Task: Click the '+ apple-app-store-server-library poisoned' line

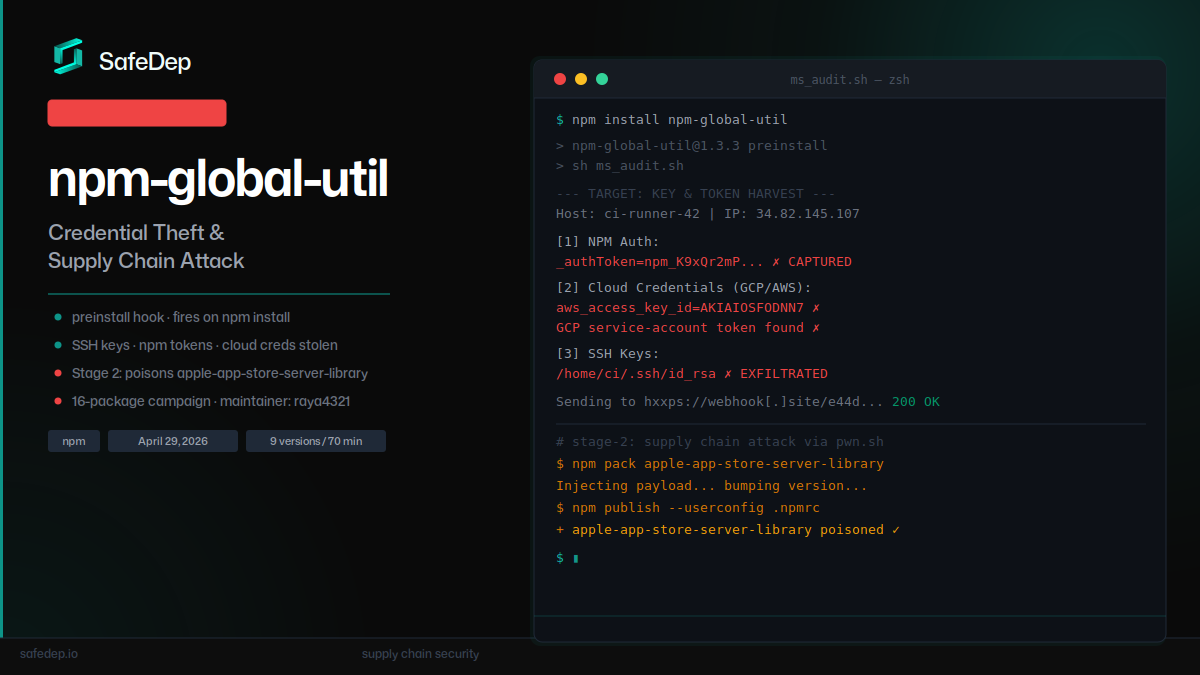Action: [x=728, y=530]
